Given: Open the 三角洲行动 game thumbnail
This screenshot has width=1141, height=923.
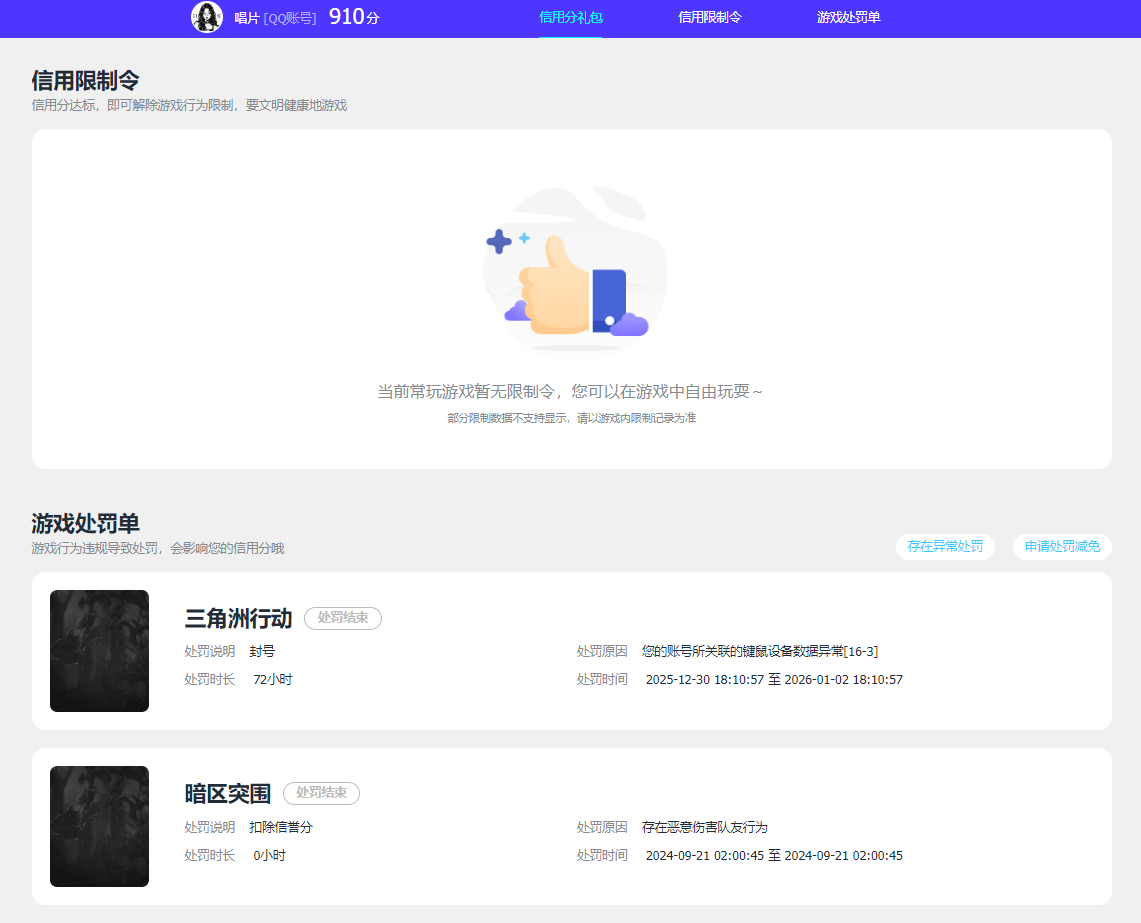Looking at the screenshot, I should pos(100,651).
